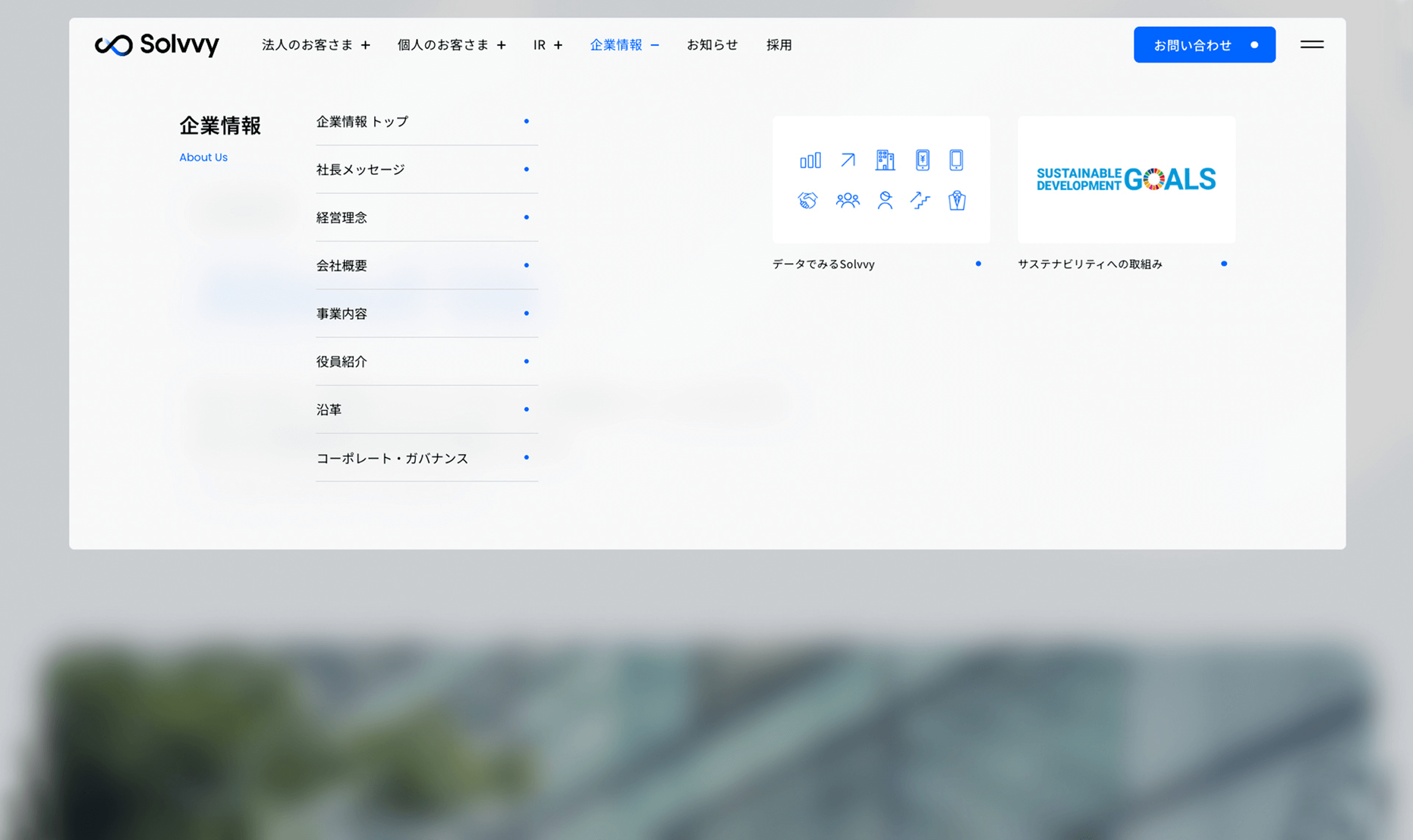Image resolution: width=1413 pixels, height=840 pixels.
Task: Open the hamburger menu icon
Action: tap(1312, 45)
